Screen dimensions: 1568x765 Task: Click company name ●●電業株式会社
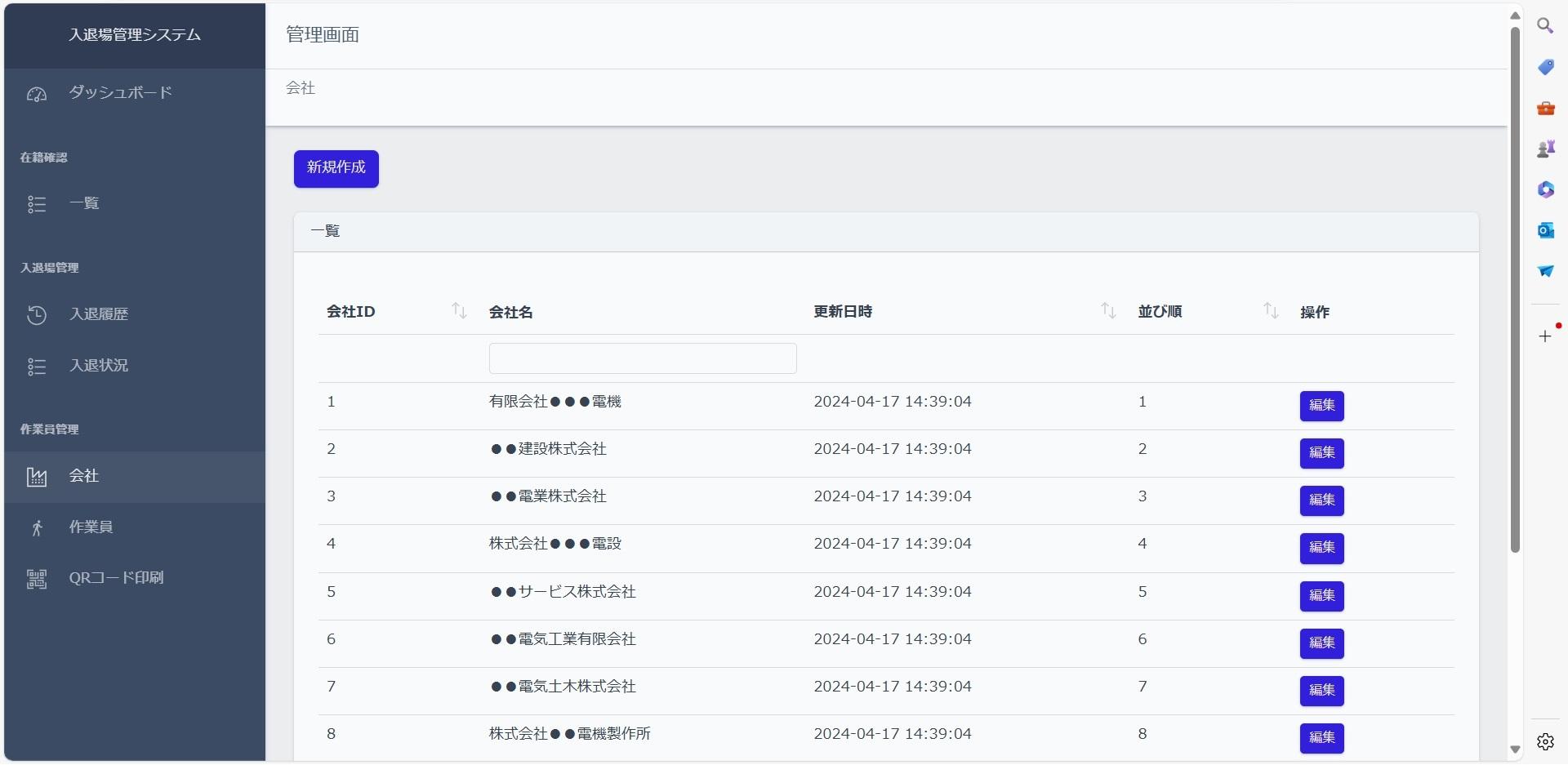(548, 496)
